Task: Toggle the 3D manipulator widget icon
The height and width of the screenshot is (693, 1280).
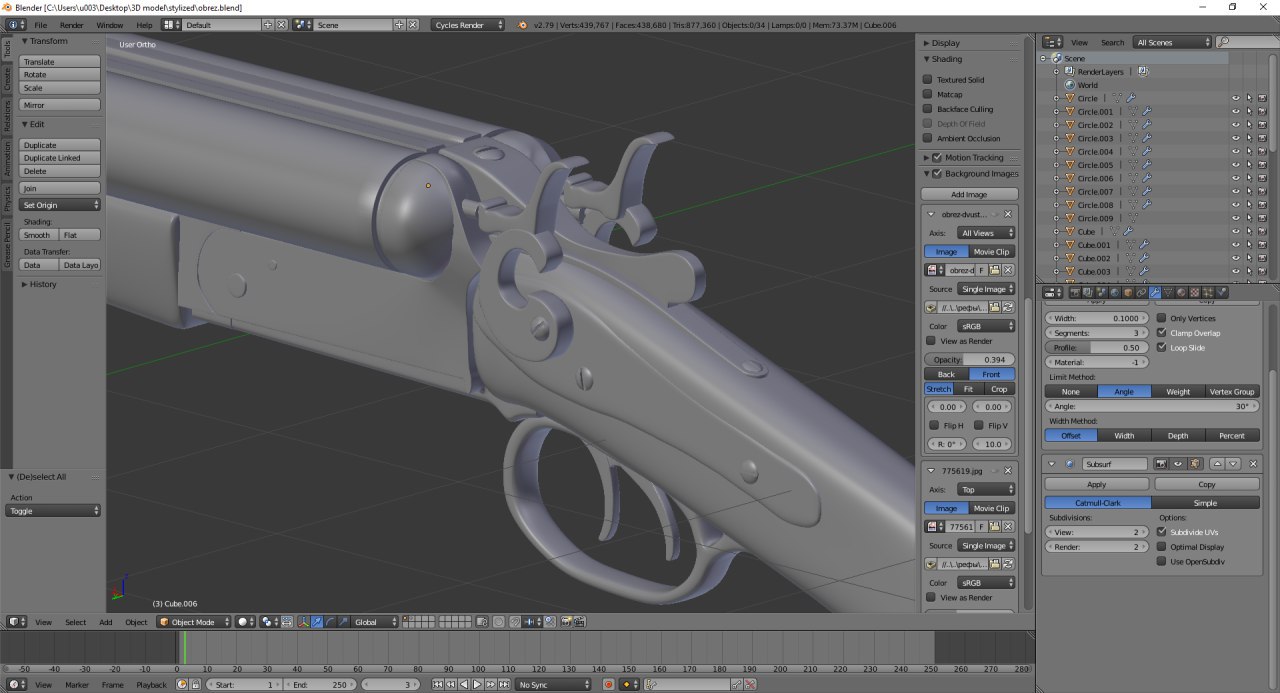Action: [304, 622]
